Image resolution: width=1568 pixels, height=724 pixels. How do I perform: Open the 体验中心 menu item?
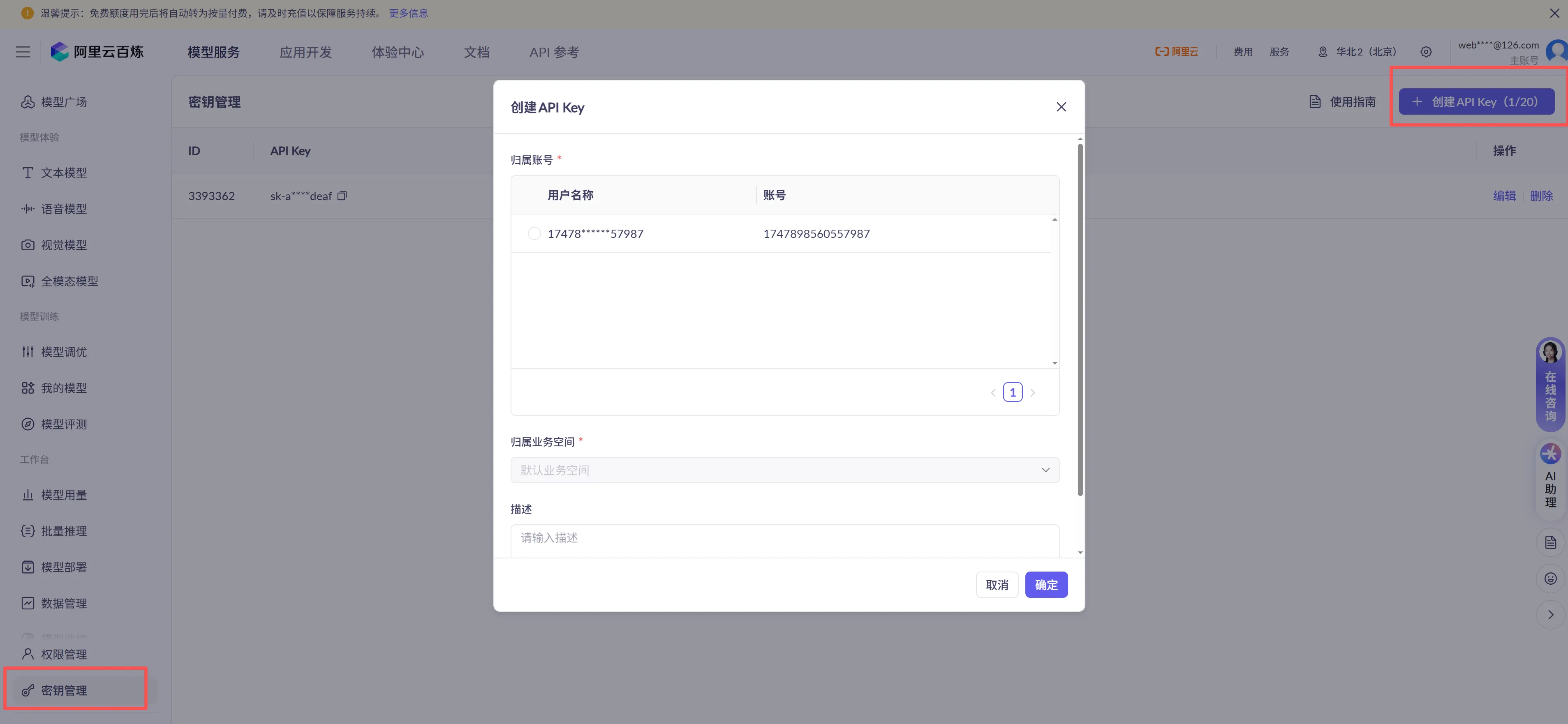coord(398,52)
